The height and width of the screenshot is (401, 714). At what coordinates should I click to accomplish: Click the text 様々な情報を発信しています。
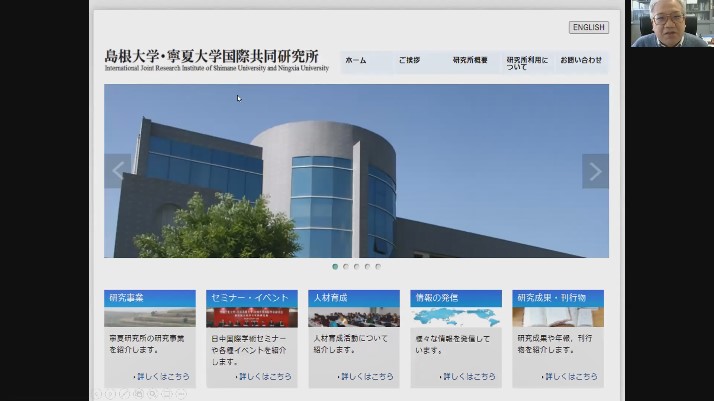point(453,344)
